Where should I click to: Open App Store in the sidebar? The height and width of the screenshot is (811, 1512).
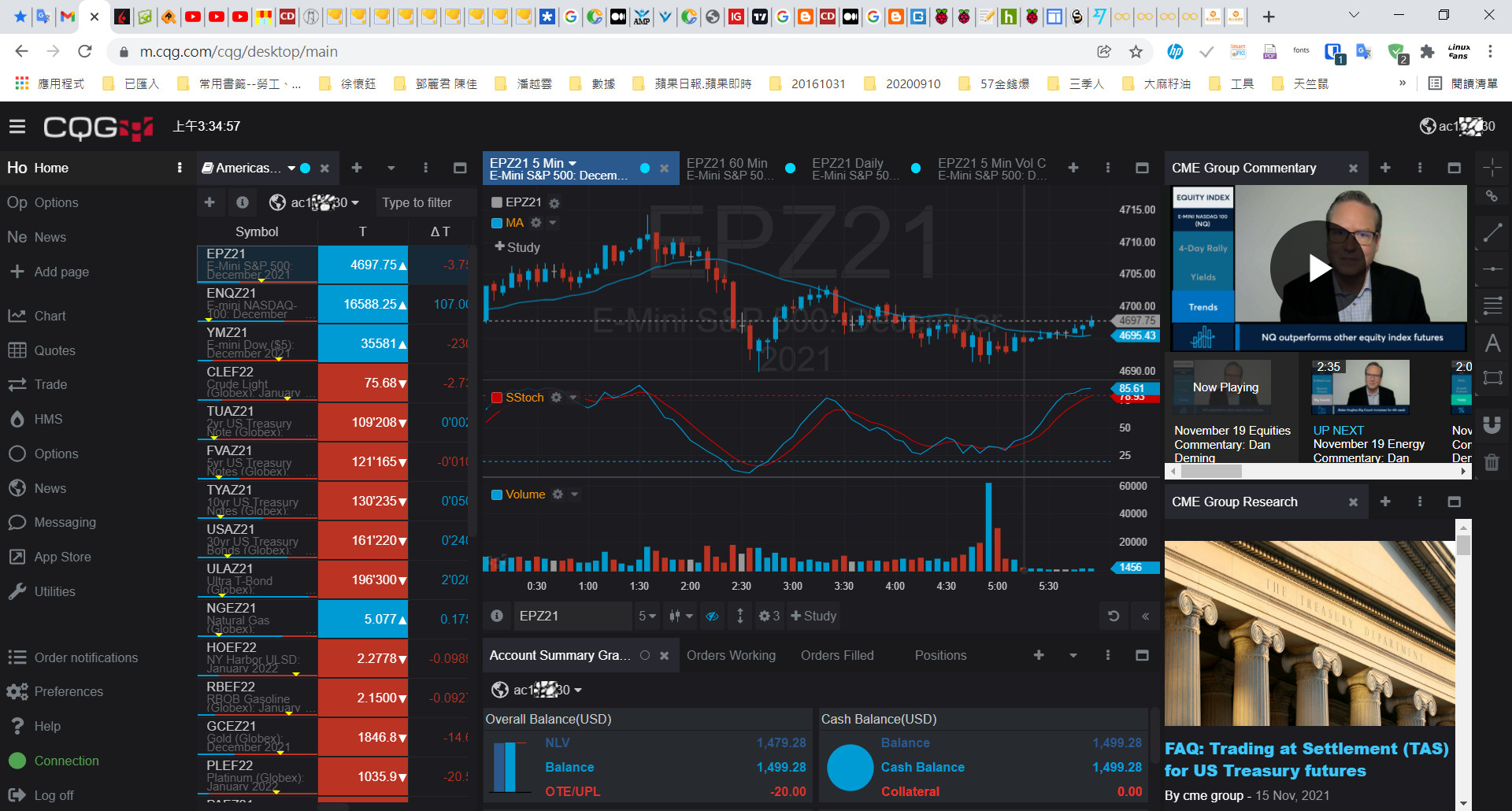[49, 557]
